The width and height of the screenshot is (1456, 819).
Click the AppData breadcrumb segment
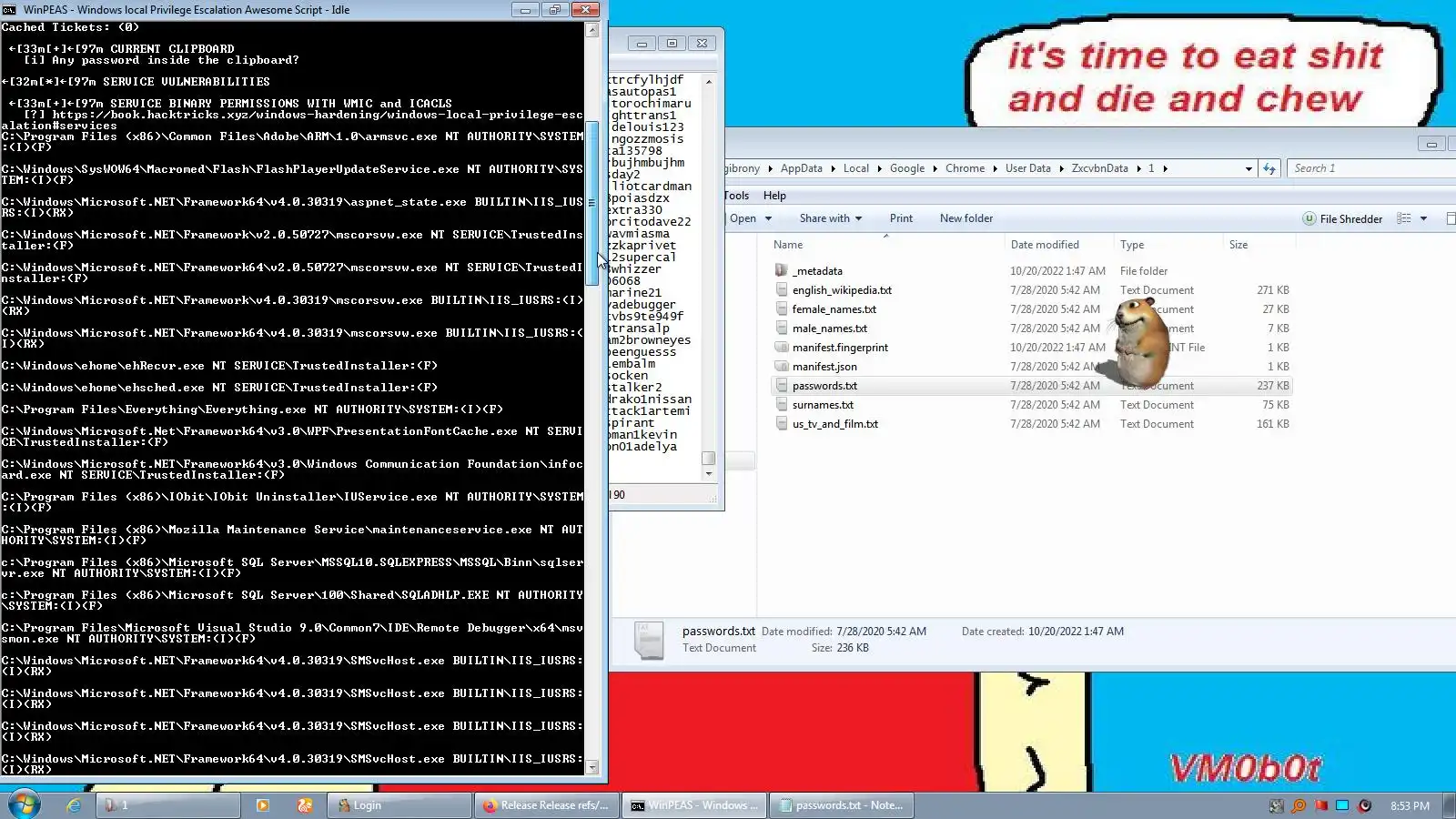coord(801,168)
